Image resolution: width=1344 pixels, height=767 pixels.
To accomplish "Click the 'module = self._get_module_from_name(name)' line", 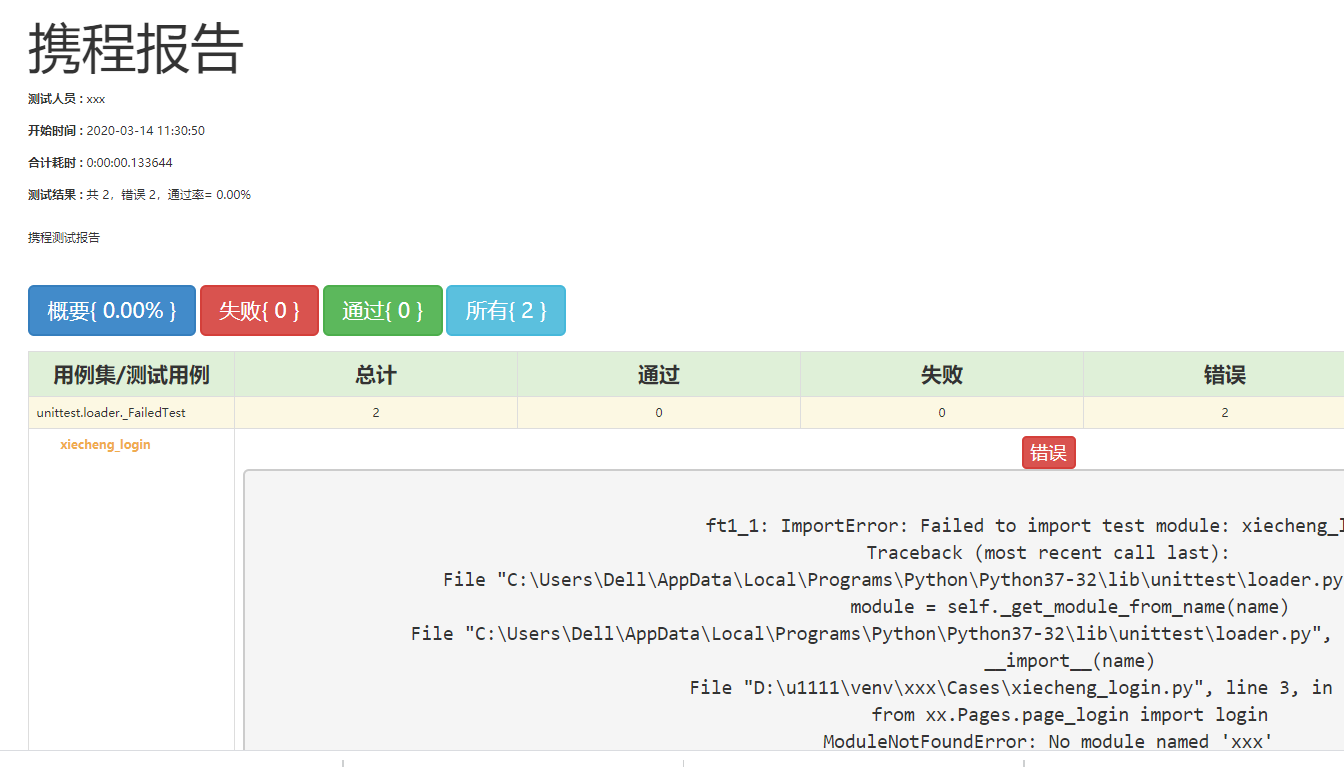I will click(x=1070, y=607).
